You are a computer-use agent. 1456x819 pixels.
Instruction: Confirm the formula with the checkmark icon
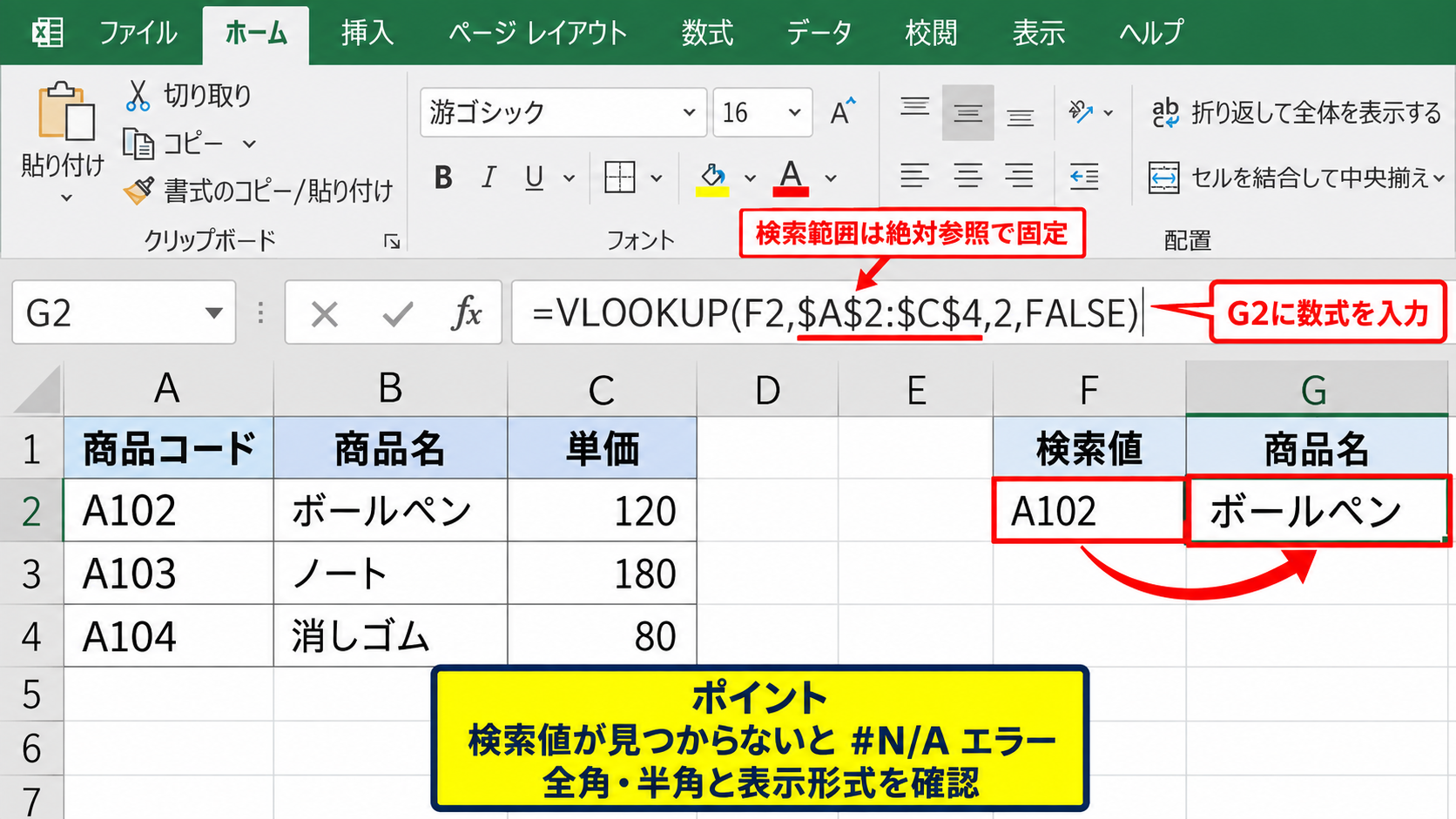coord(398,313)
